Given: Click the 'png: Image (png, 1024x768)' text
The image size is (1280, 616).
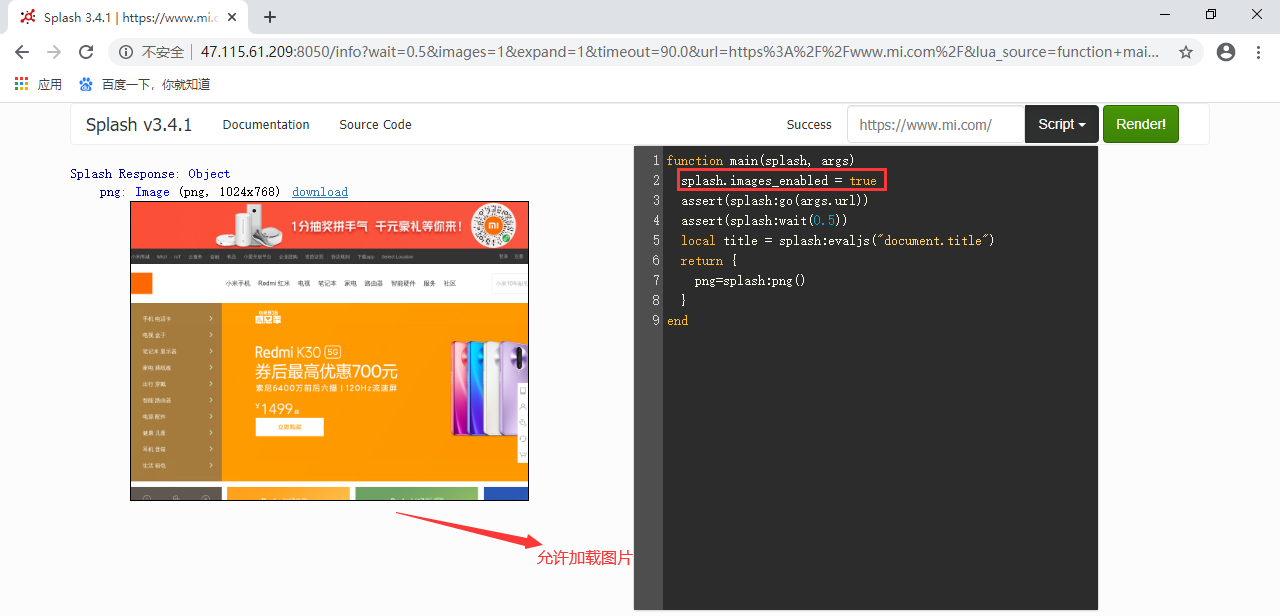Looking at the screenshot, I should click(x=190, y=192).
